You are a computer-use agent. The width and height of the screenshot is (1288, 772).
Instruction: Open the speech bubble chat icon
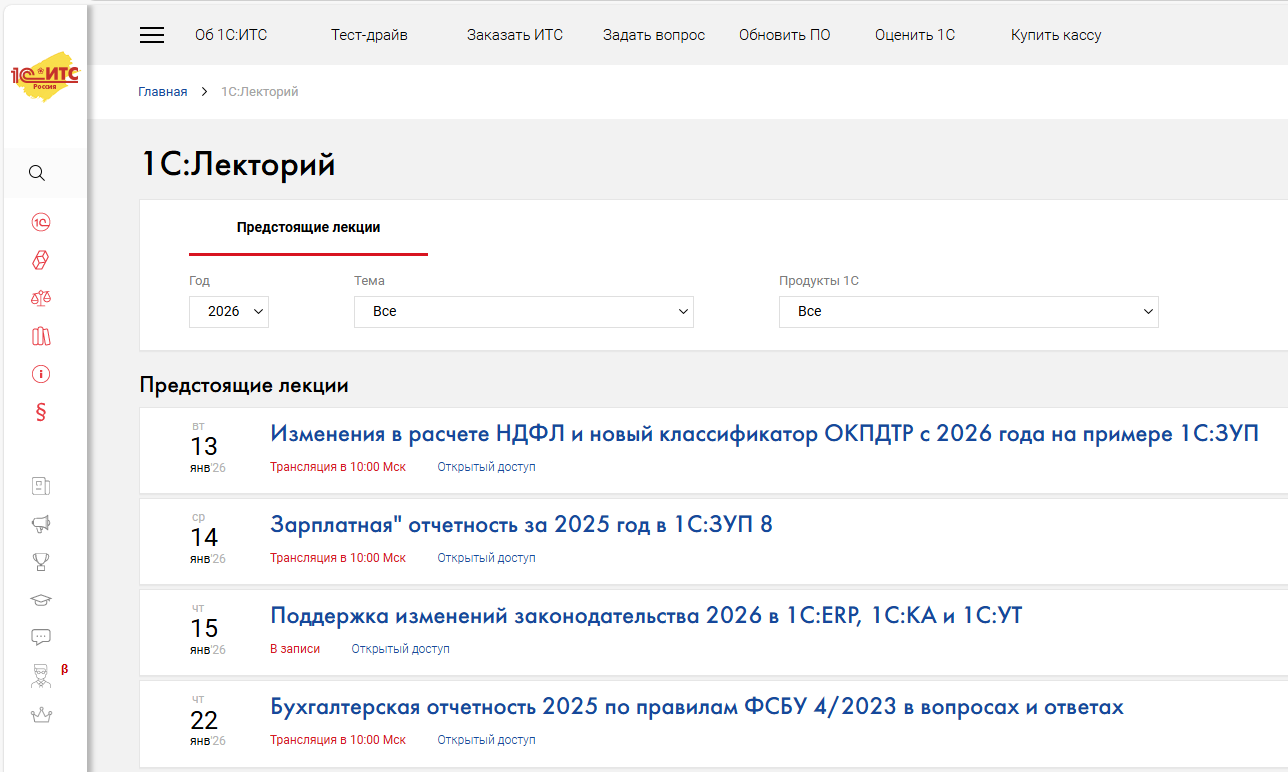(x=41, y=637)
